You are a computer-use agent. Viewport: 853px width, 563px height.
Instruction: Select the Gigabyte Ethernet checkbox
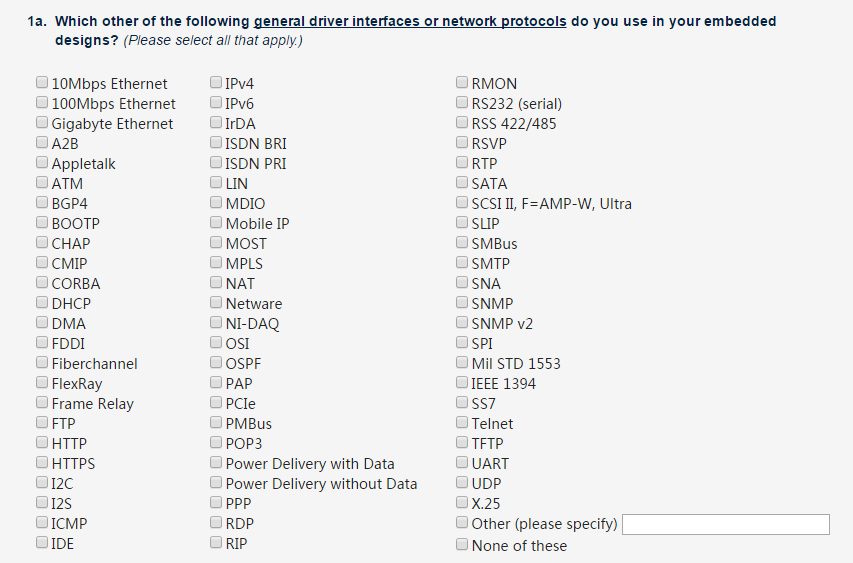(x=42, y=122)
